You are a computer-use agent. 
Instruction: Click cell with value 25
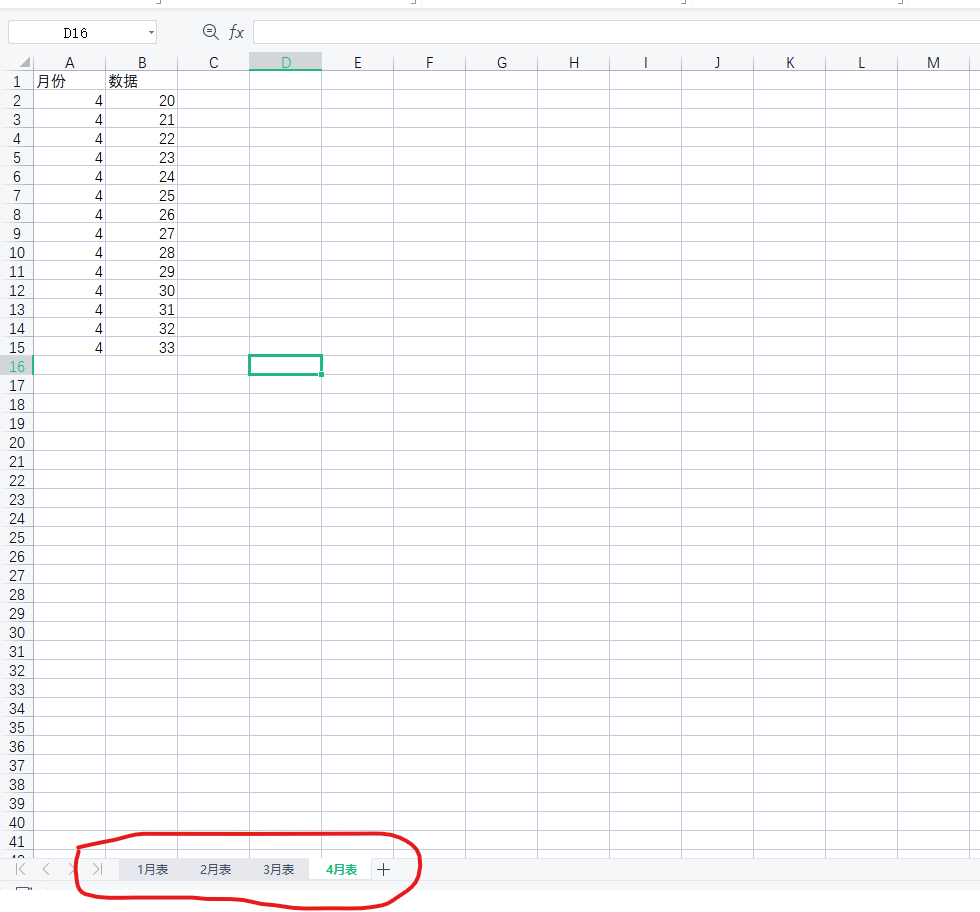click(142, 195)
